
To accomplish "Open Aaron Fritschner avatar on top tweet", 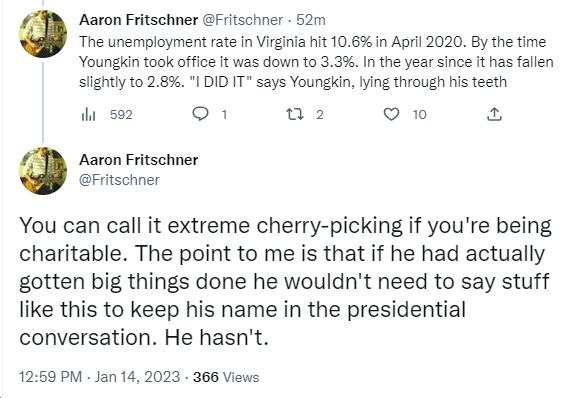I will (43, 34).
